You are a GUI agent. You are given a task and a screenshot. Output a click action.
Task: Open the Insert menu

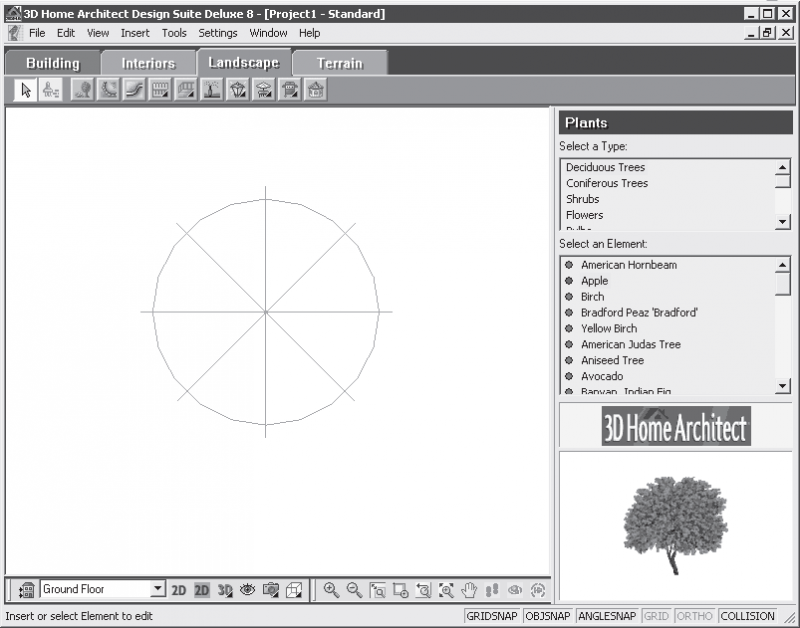135,33
